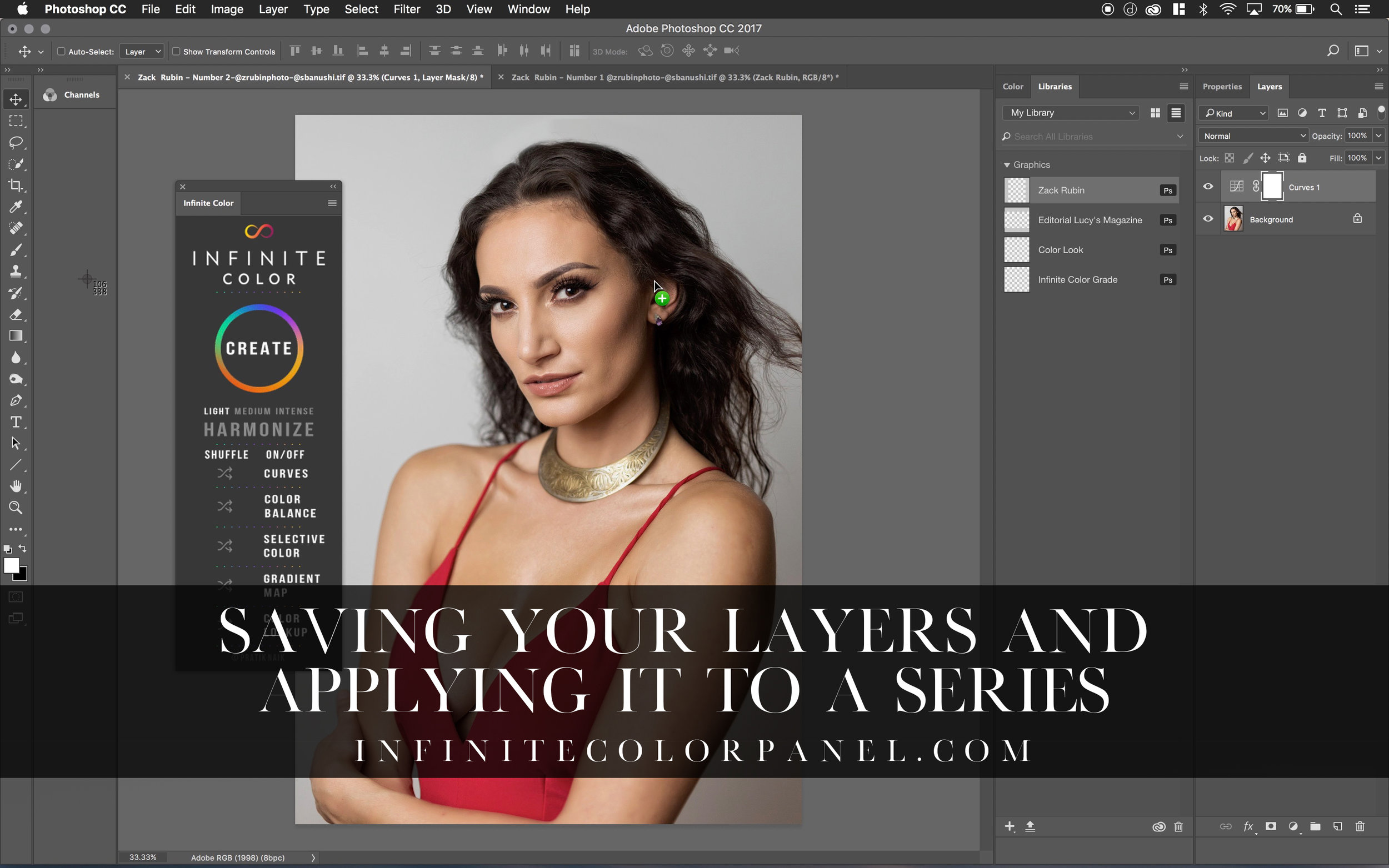Select the Zoom tool
The image size is (1389, 868).
coord(16,508)
